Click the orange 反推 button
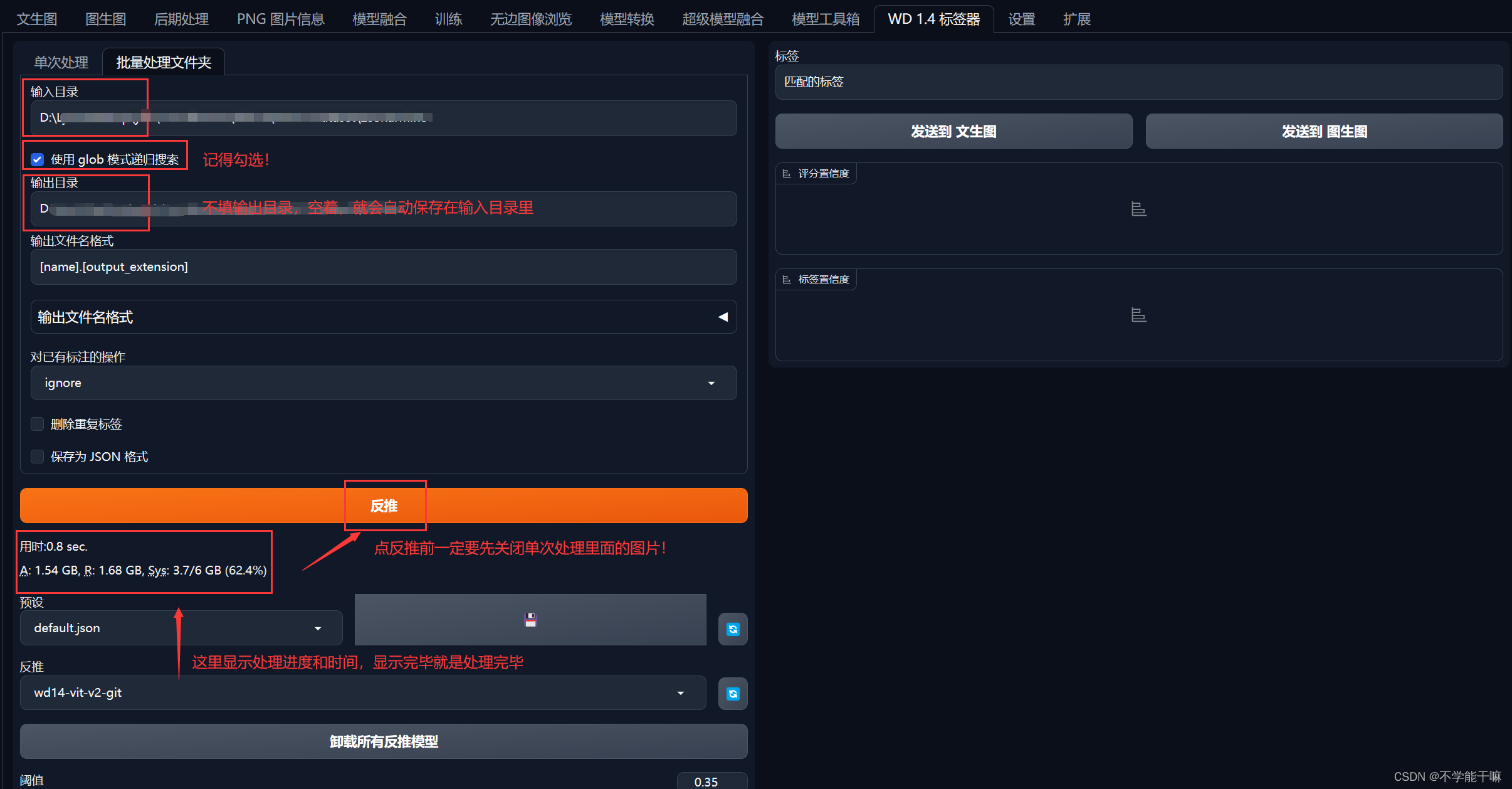The width and height of the screenshot is (1512, 789). [x=383, y=506]
